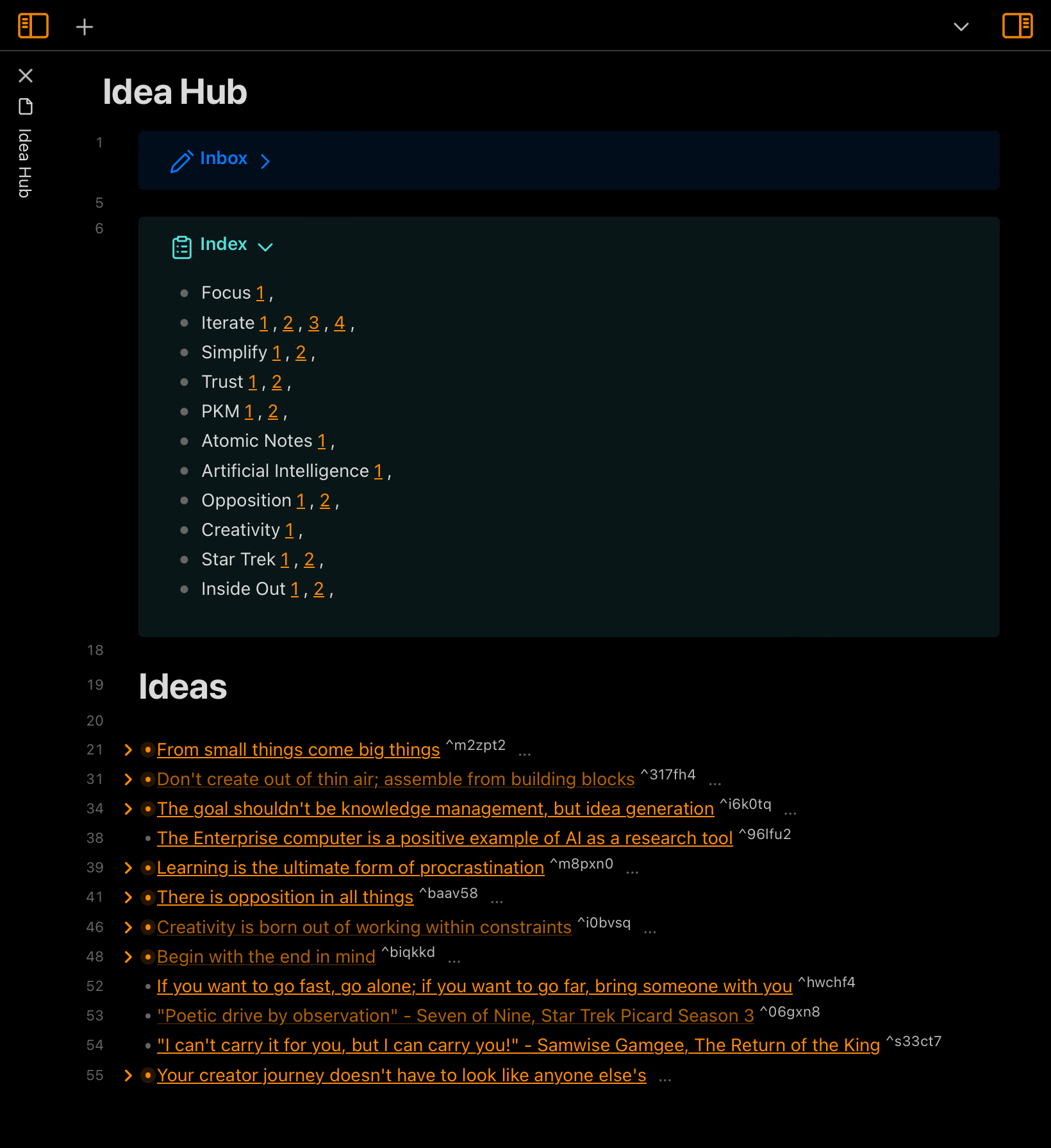Expand the Inbox callout

click(265, 161)
